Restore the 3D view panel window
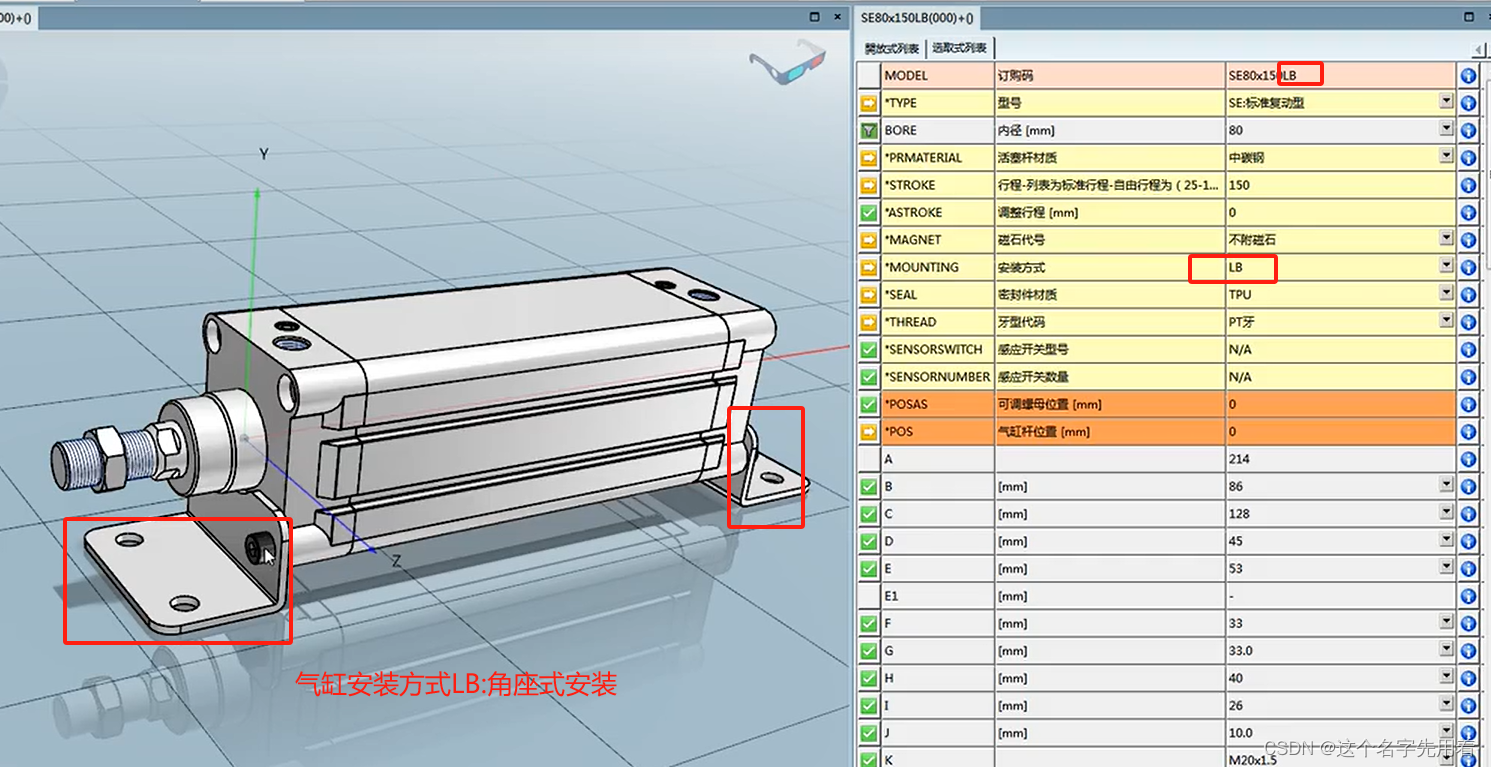 (815, 16)
